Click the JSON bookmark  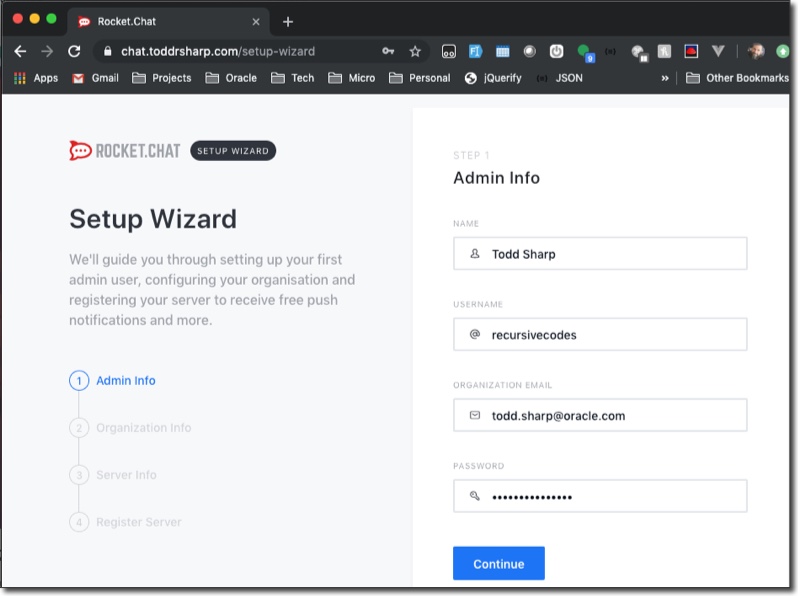tap(560, 78)
